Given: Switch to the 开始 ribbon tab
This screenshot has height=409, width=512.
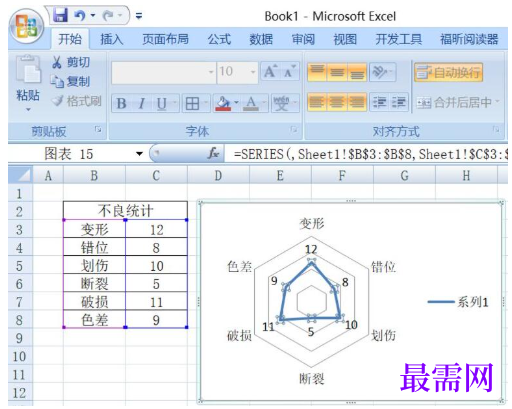Looking at the screenshot, I should [70, 39].
